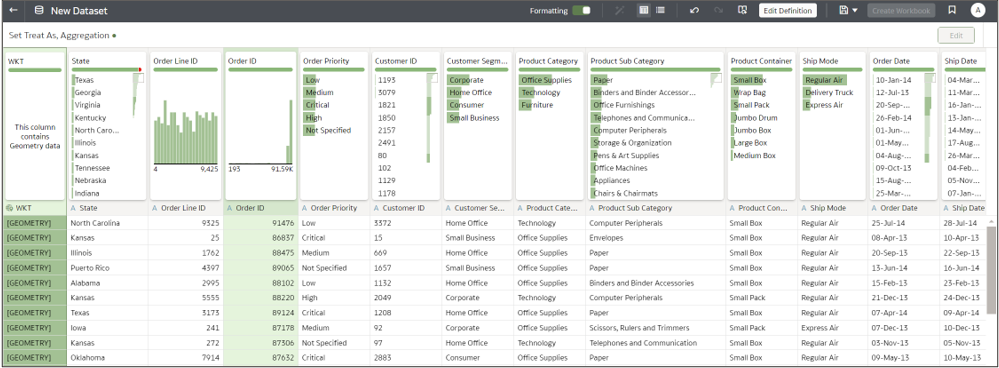Click the Scissors, Rulers and Trimmers cell

[656, 328]
